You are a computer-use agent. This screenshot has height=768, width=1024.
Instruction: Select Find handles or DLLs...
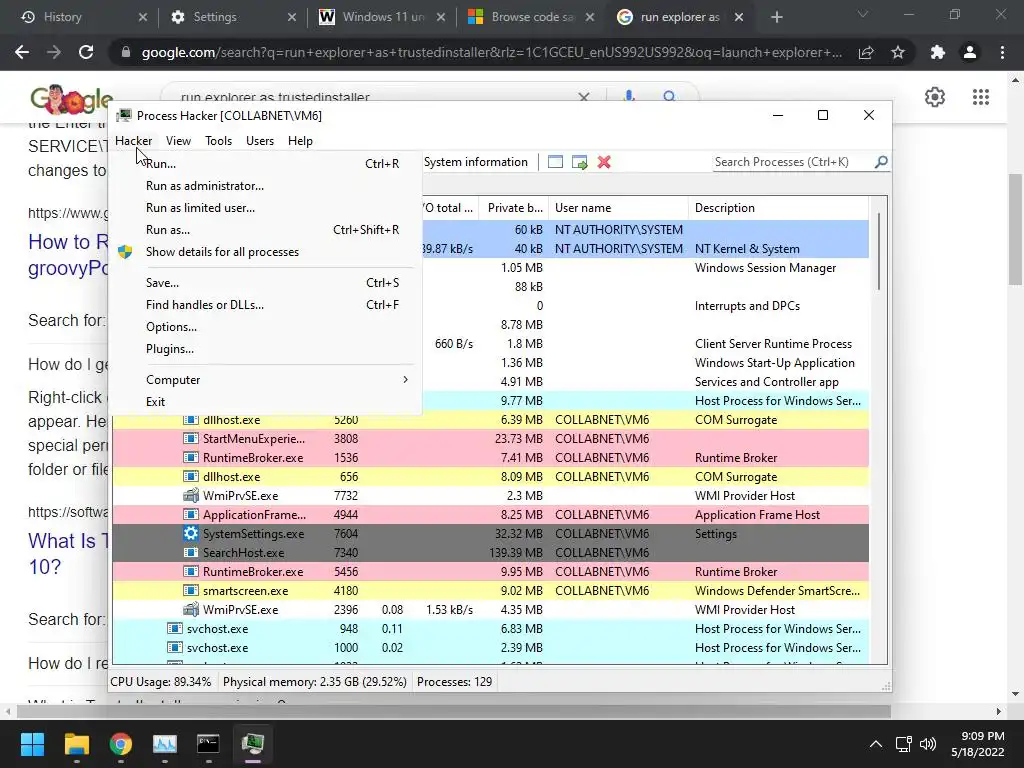click(x=264, y=305)
